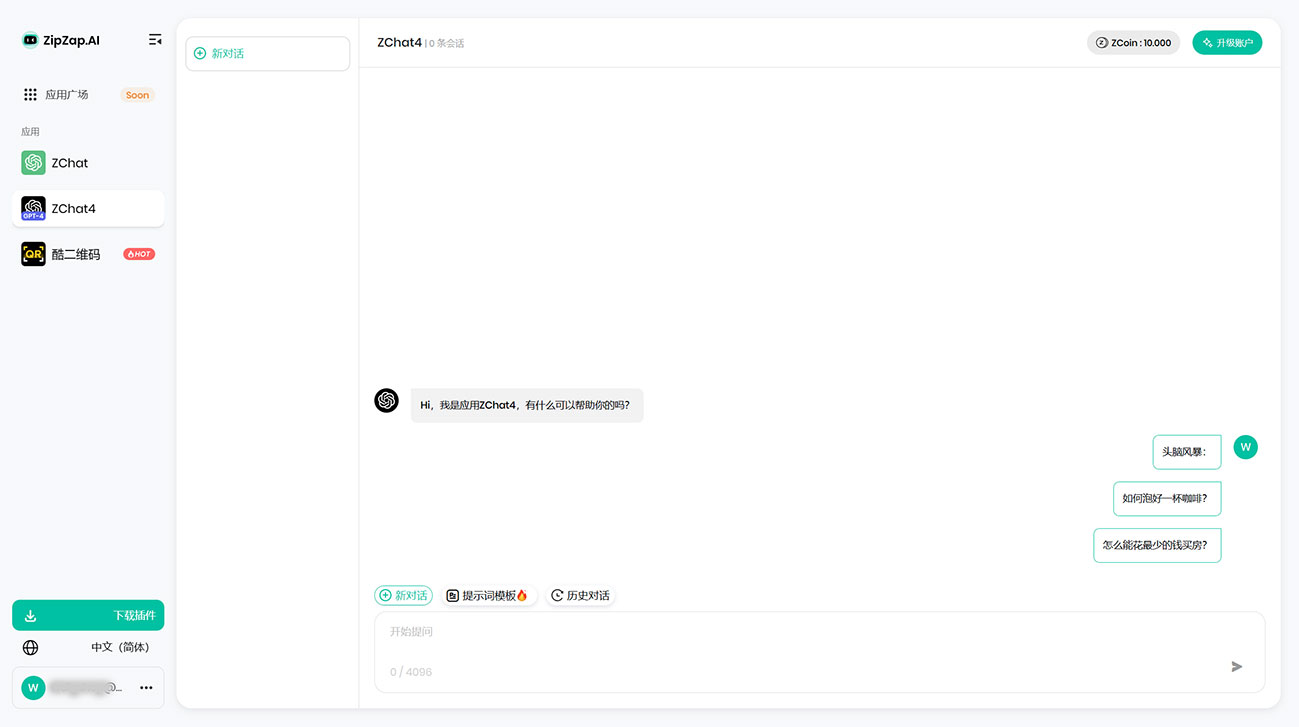This screenshot has width=1299, height=727.
Task: Click the 怎么能花最少的钱买房 suggestion
Action: (1157, 545)
